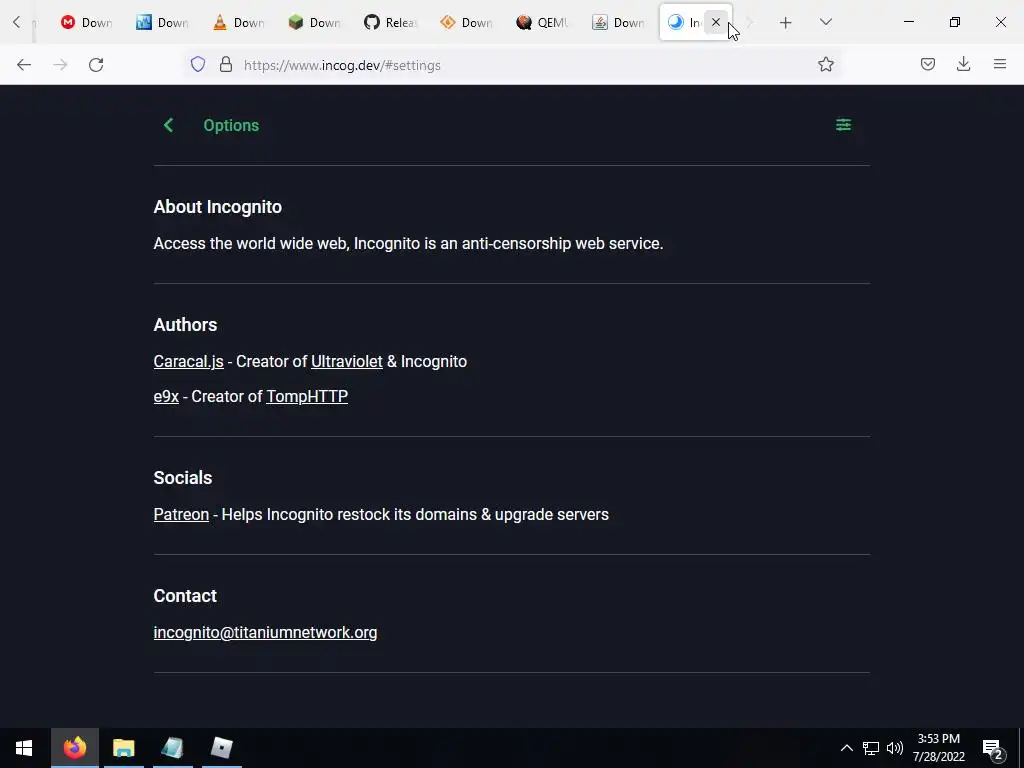Switch to the QEMU tab
This screenshot has width=1024, height=768.
(542, 22)
